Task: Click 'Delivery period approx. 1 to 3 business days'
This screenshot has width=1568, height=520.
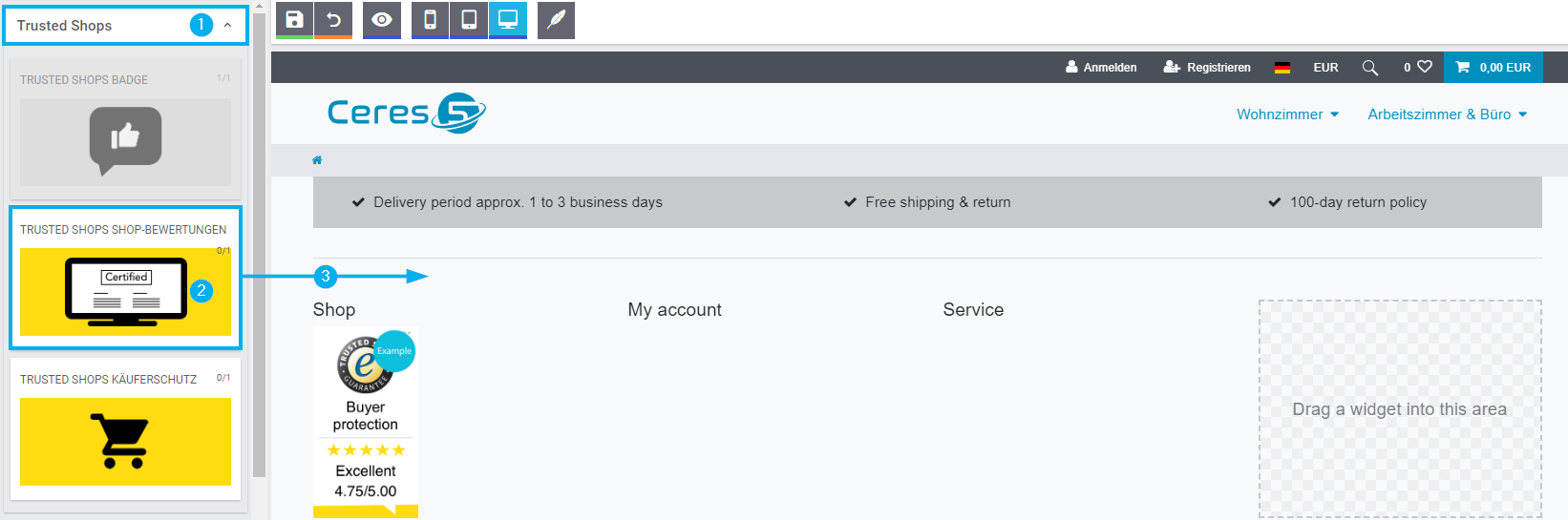Action: [x=518, y=202]
